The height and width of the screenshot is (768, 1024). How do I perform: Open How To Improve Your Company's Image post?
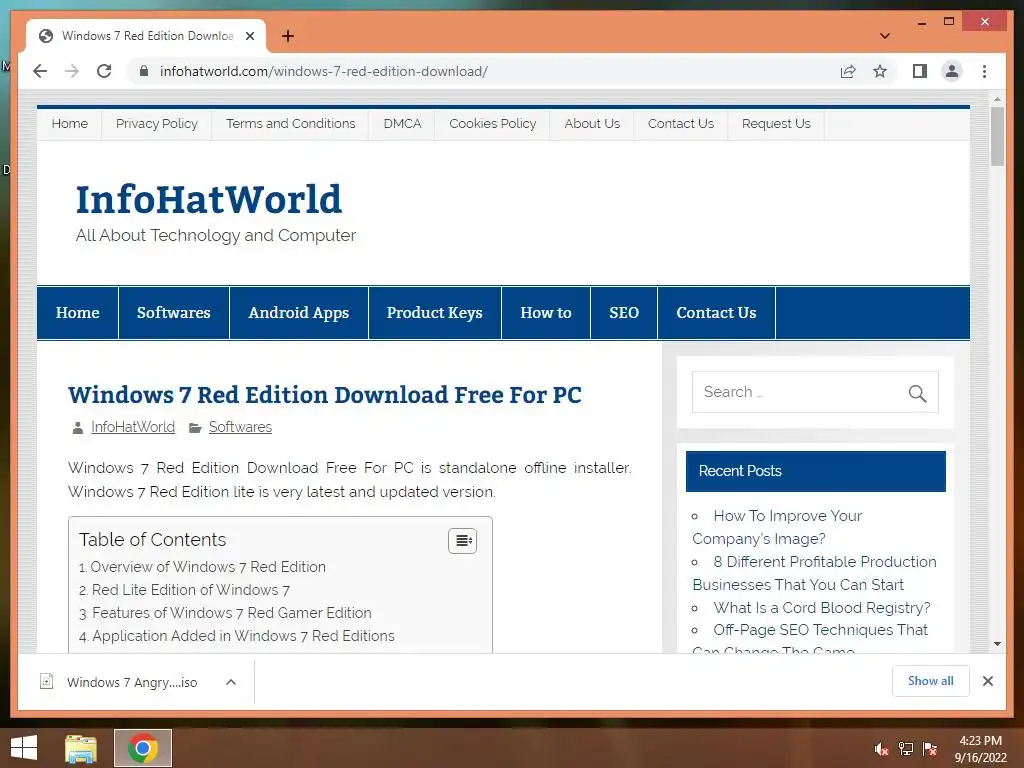click(x=777, y=527)
